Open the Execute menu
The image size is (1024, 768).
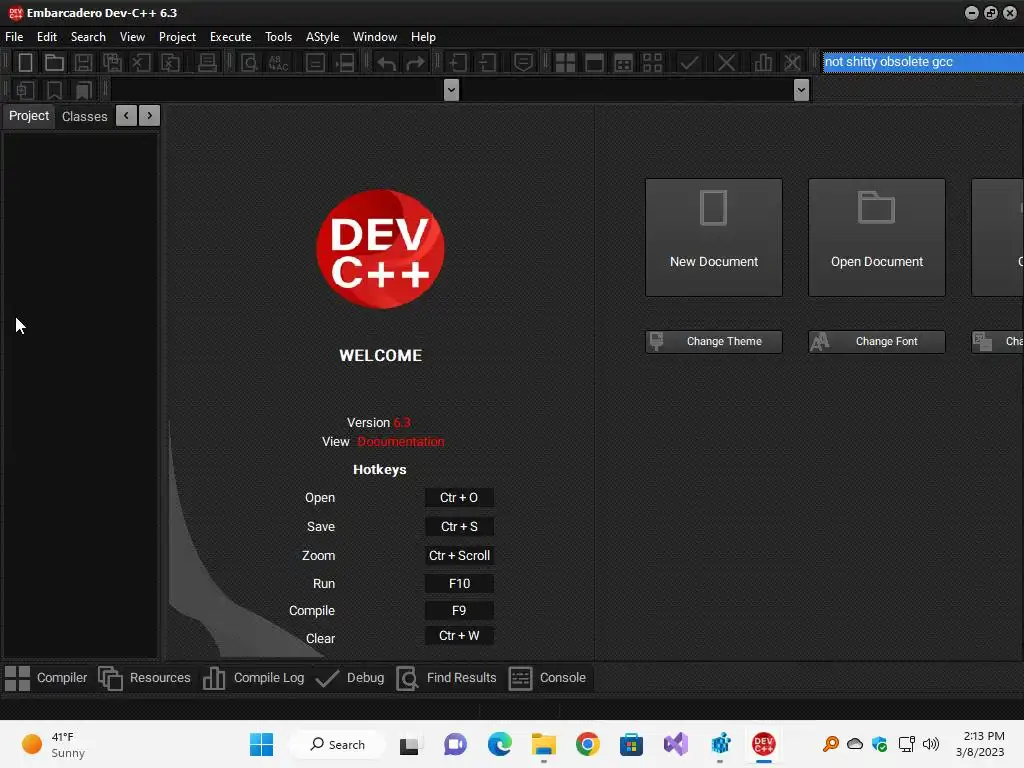231,37
